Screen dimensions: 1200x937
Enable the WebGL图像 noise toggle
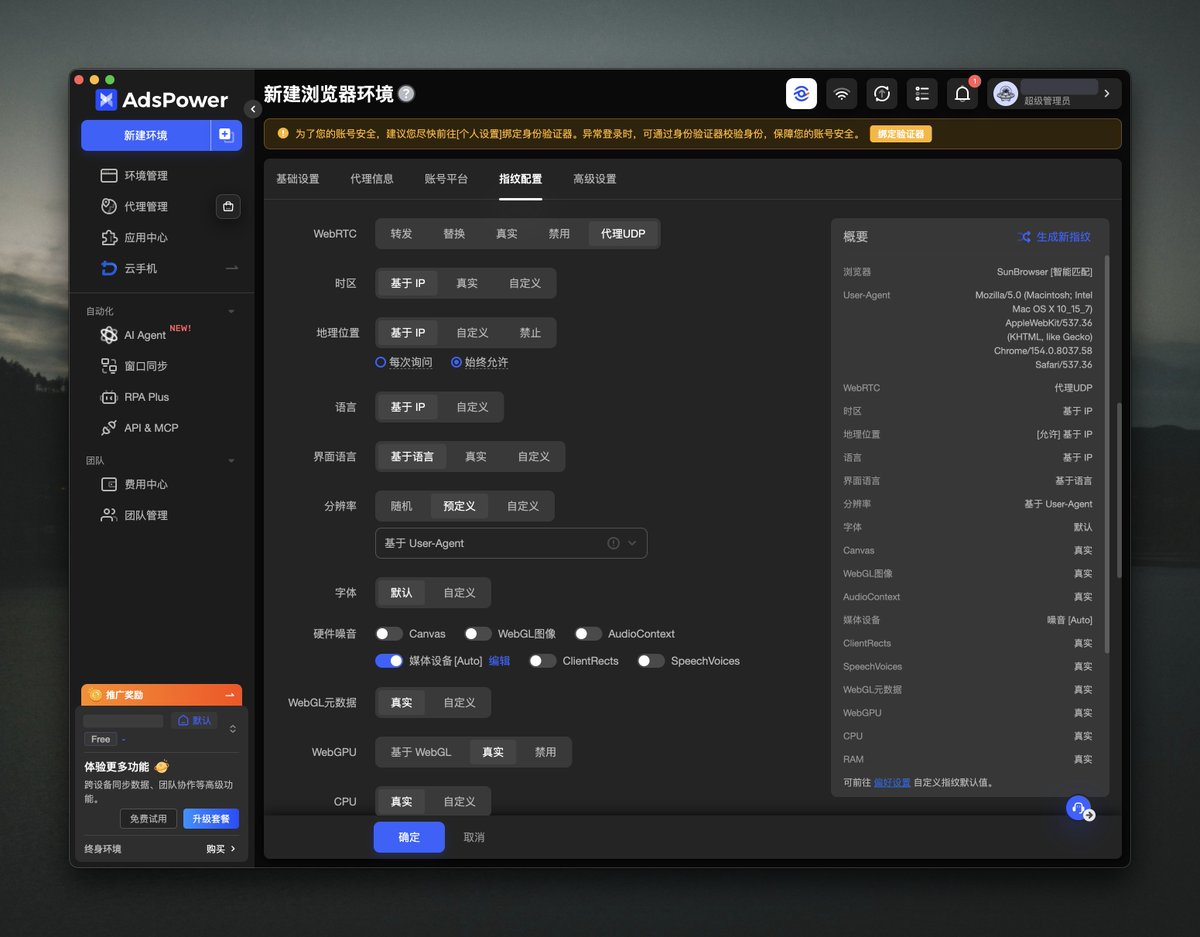point(478,634)
